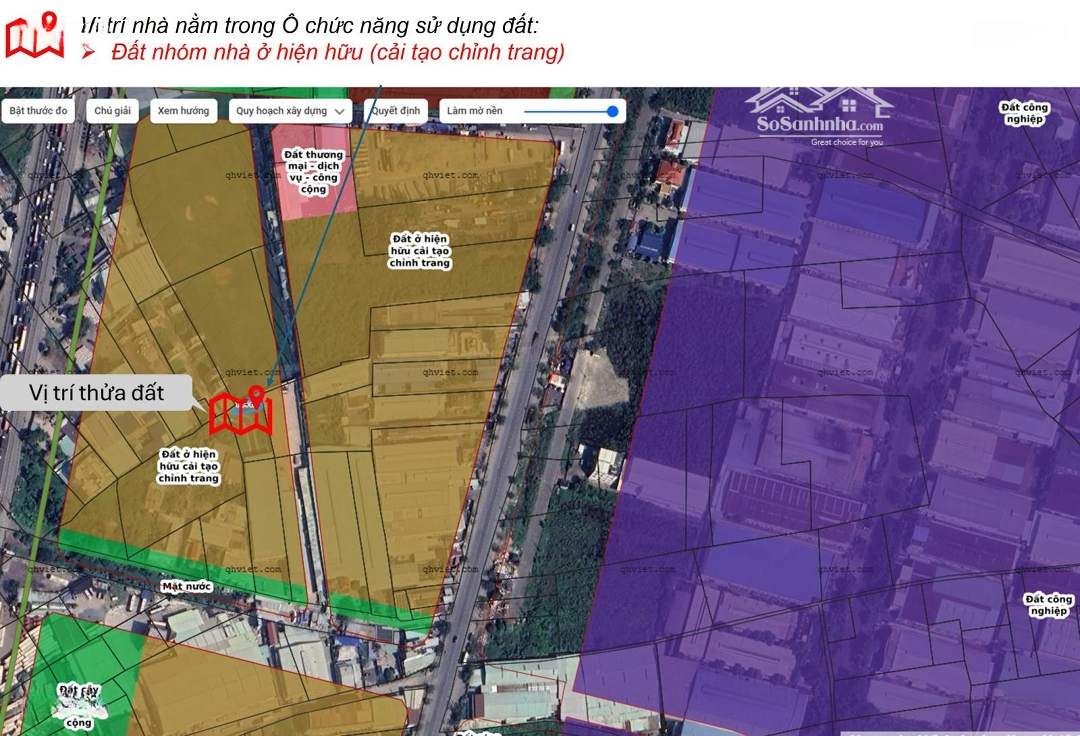The height and width of the screenshot is (736, 1080).
Task: Show the legend with 'Chú giải'
Action: coord(114,111)
